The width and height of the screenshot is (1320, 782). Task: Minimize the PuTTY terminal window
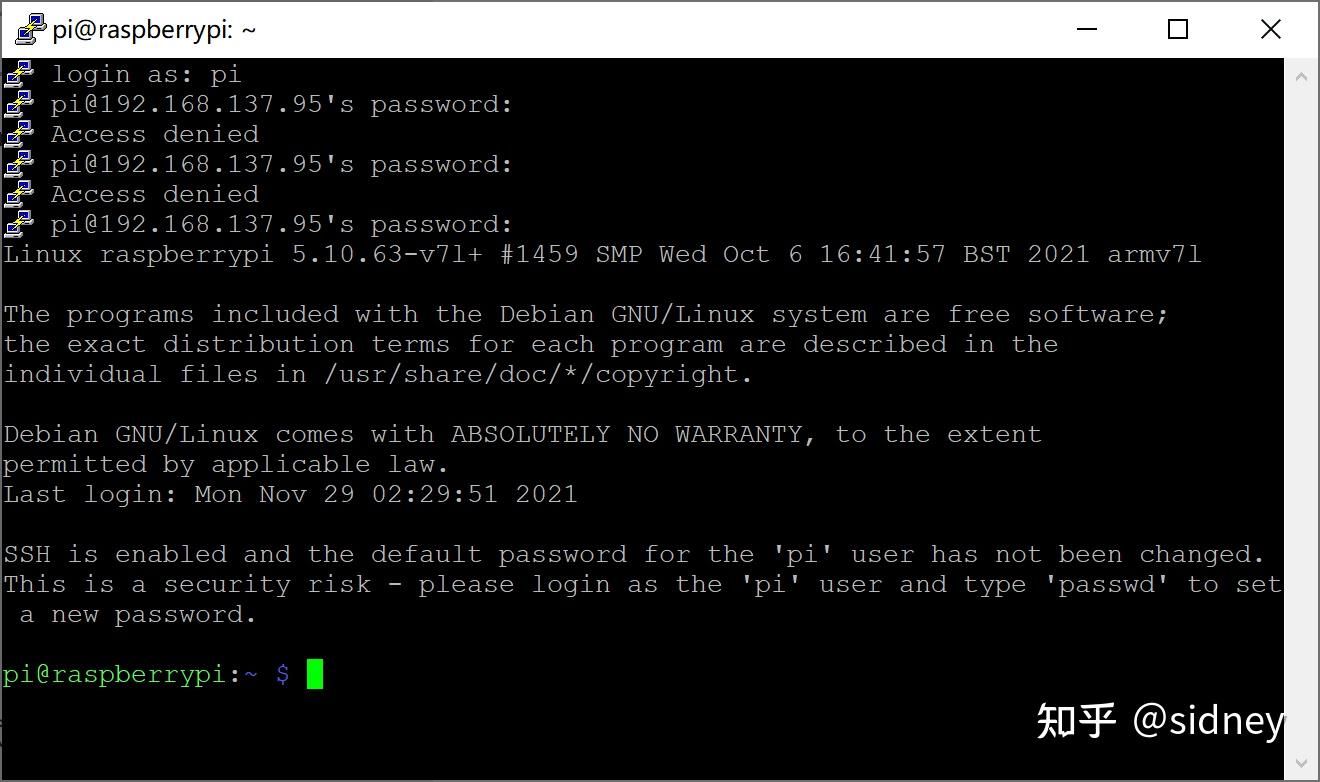coord(1087,29)
